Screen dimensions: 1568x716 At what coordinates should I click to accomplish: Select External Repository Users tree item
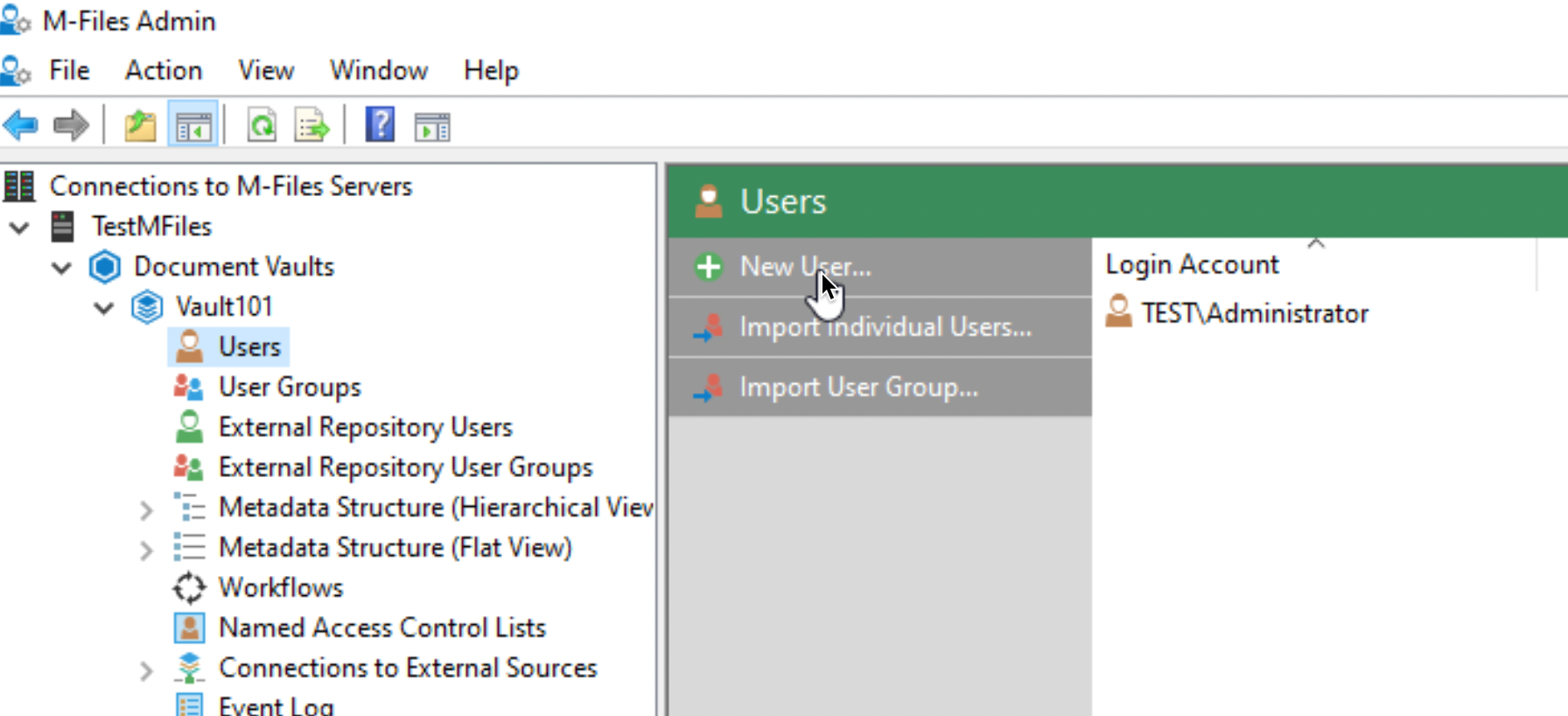[x=365, y=427]
